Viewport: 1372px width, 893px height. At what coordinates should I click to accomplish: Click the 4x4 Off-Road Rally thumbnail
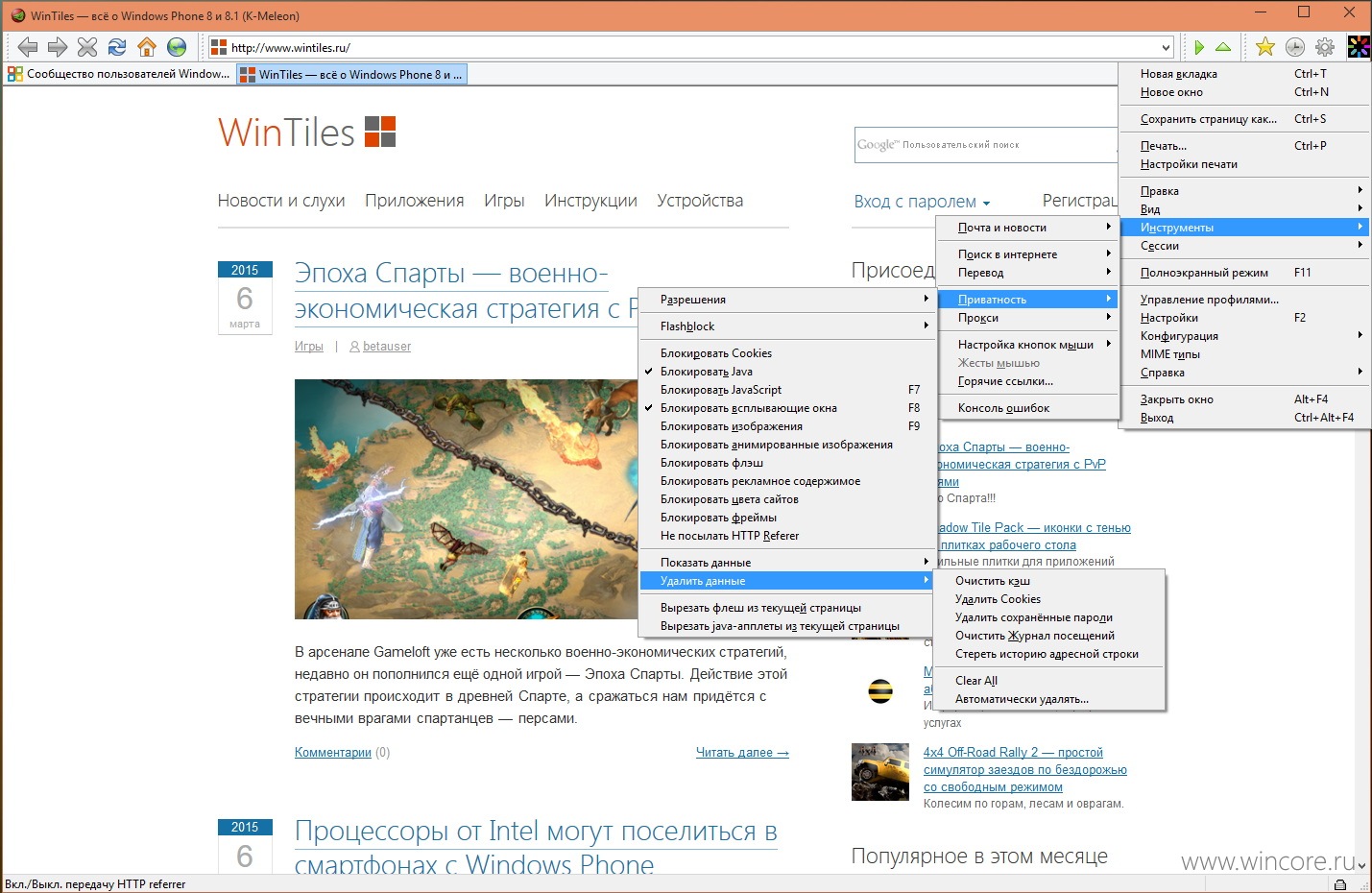coord(880,772)
